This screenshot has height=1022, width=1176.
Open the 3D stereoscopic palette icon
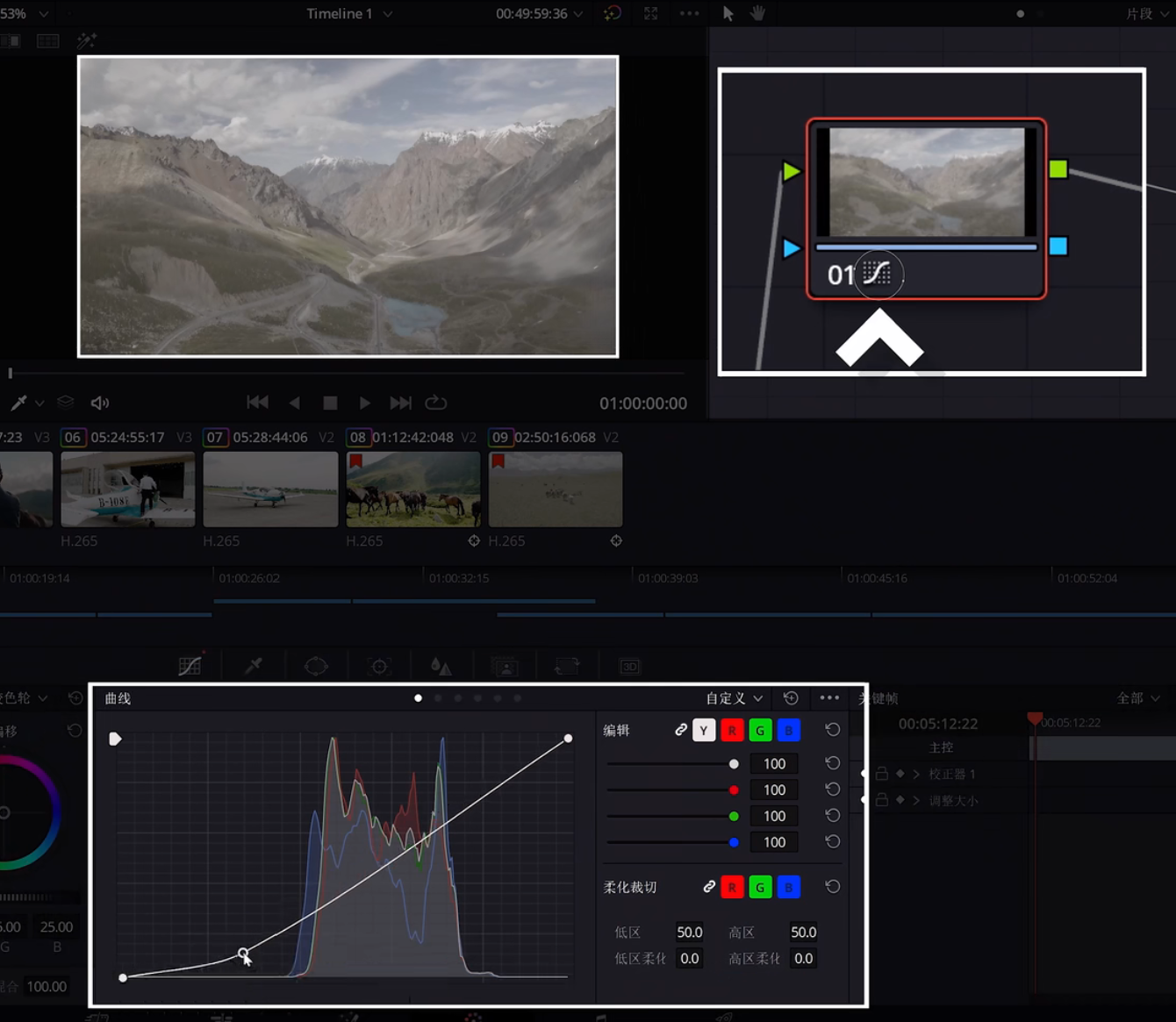[630, 667]
